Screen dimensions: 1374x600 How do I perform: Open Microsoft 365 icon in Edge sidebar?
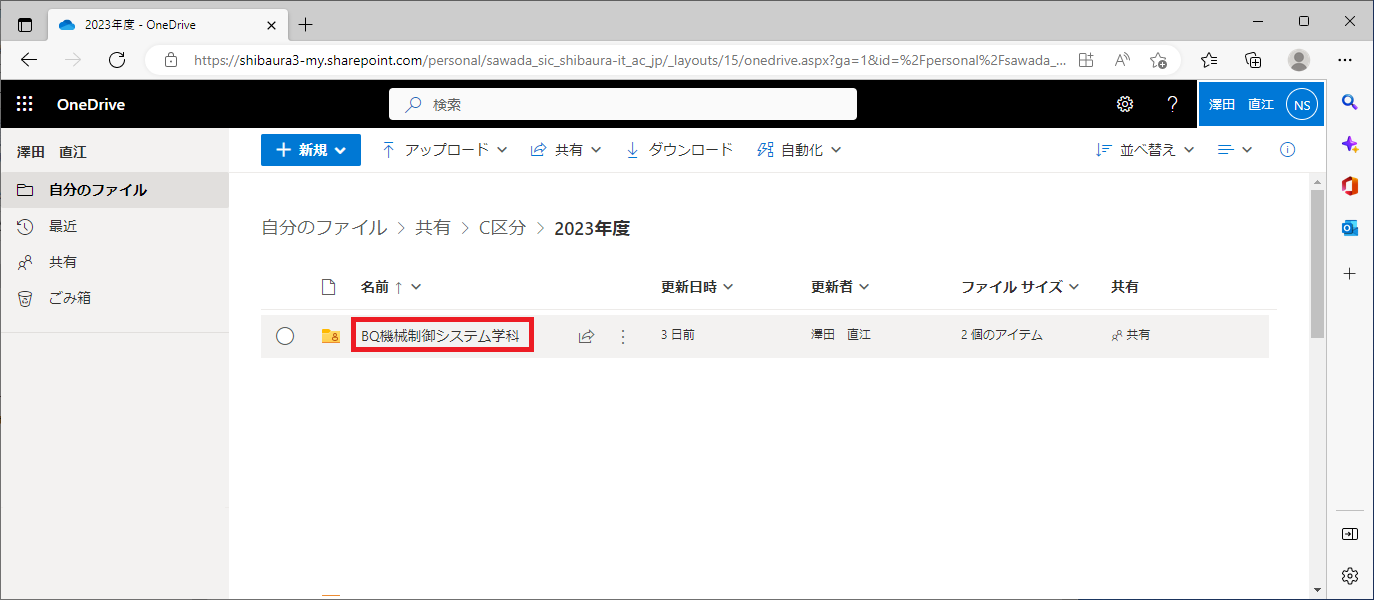(x=1350, y=186)
